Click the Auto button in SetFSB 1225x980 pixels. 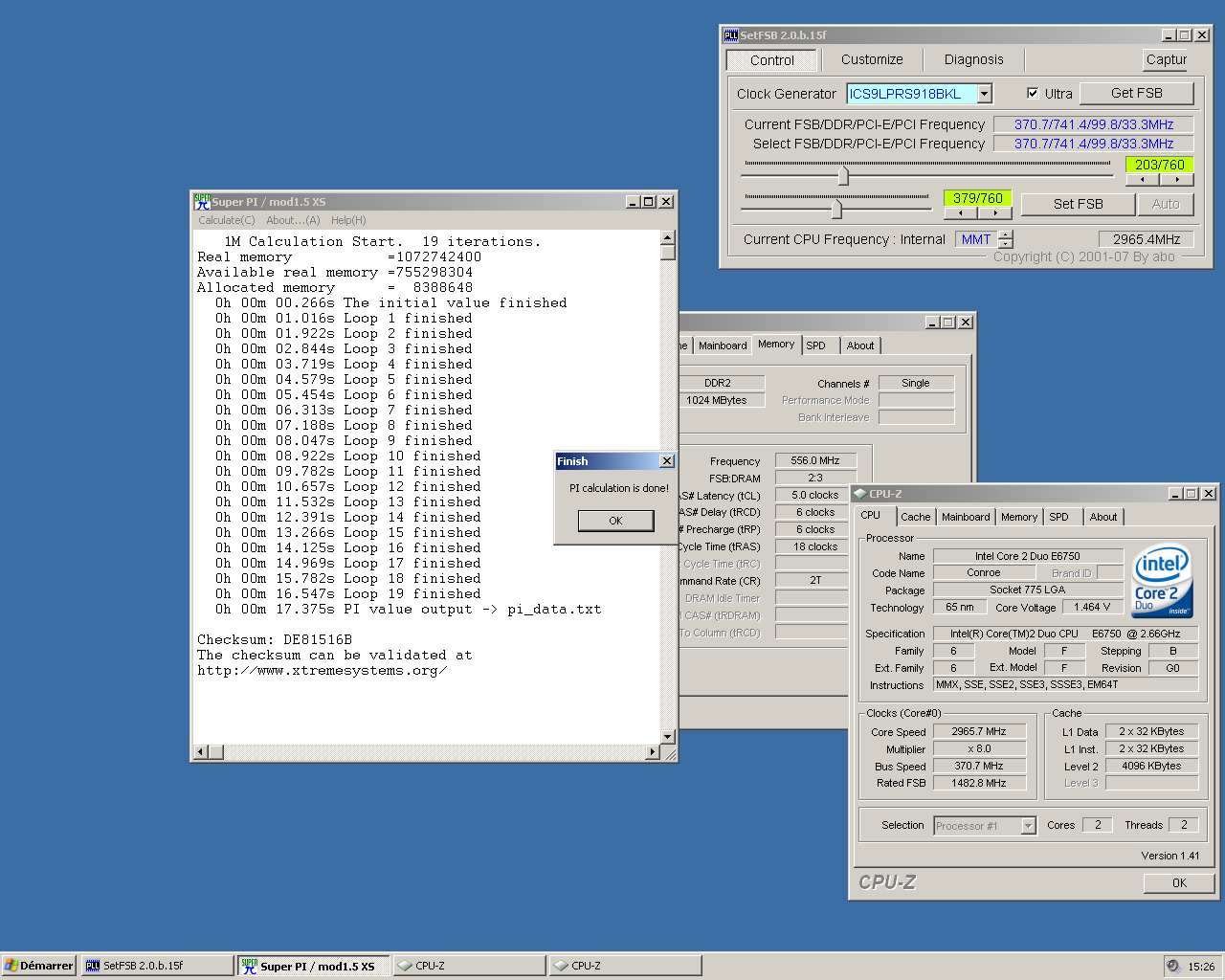(1166, 204)
